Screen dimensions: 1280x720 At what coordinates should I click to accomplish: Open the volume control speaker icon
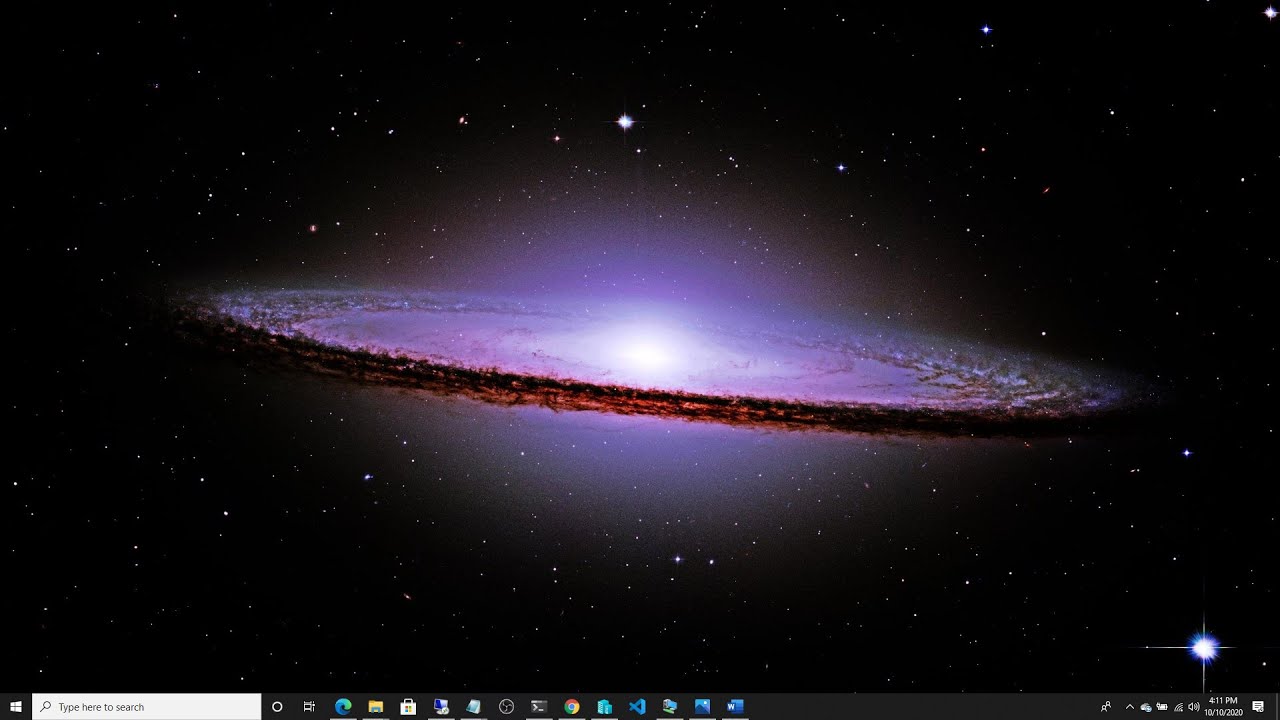[1194, 707]
